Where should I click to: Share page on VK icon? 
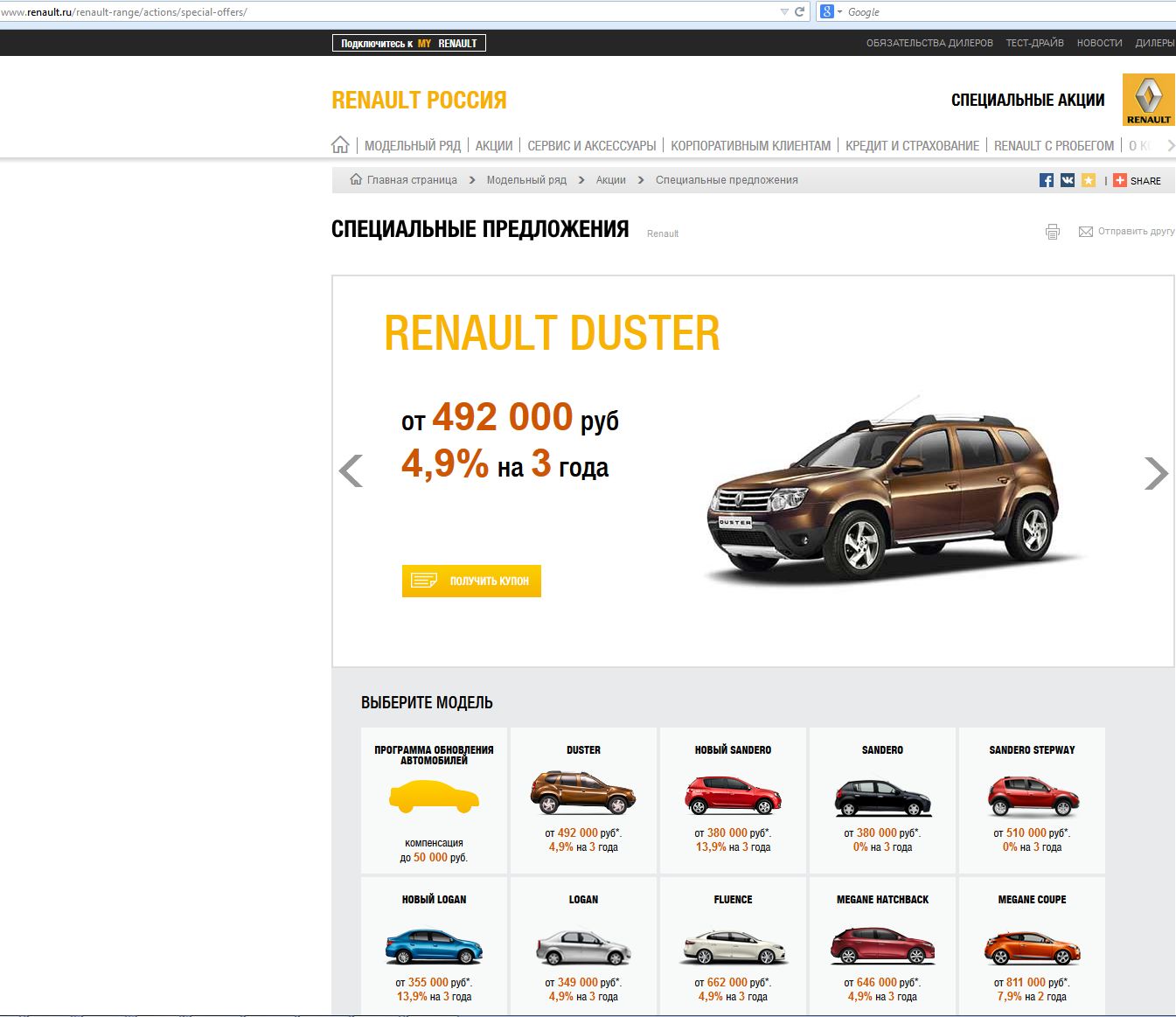coord(1067,180)
